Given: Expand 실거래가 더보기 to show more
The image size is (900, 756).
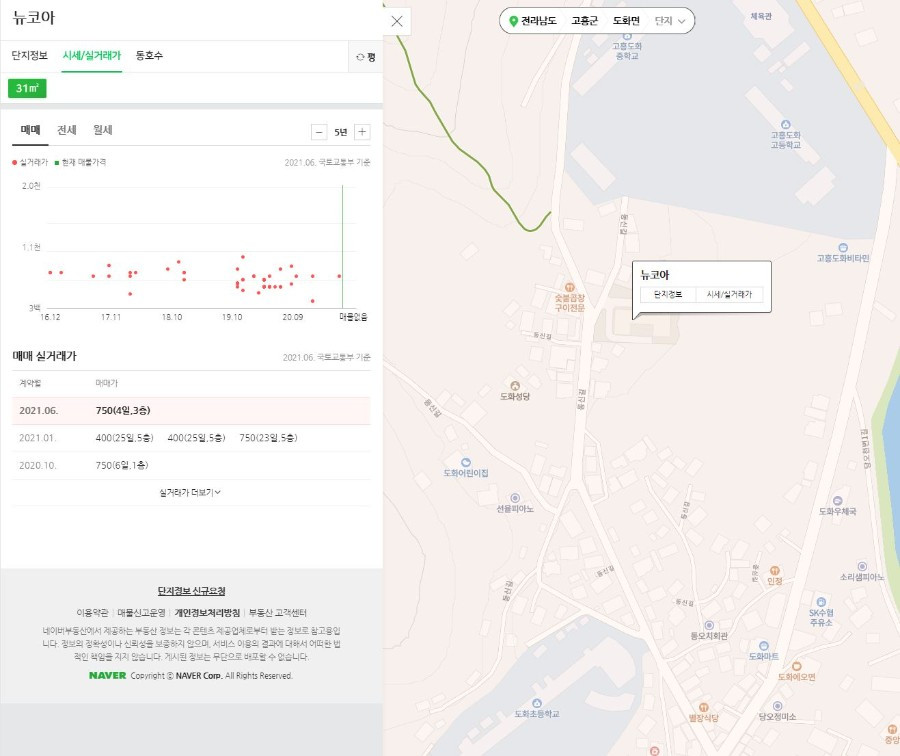Looking at the screenshot, I should (190, 493).
